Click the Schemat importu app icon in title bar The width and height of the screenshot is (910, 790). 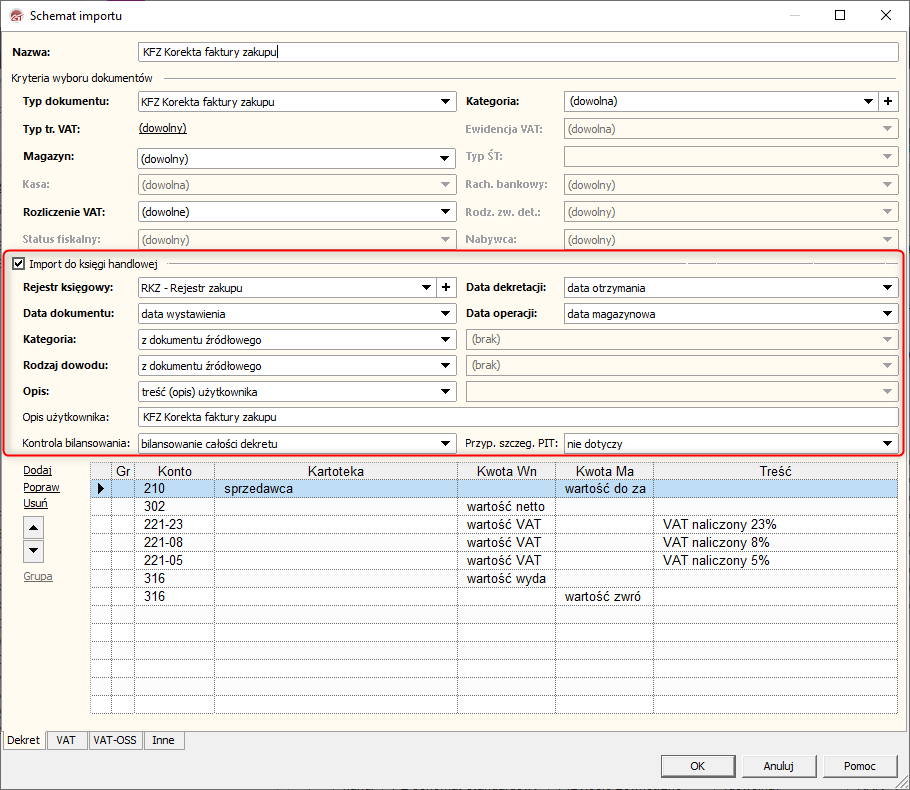pos(17,16)
